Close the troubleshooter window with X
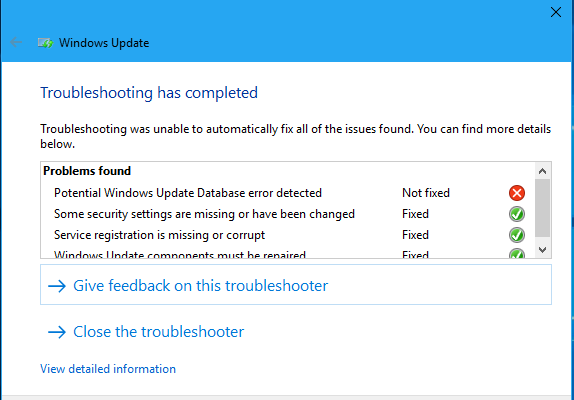 (x=556, y=12)
